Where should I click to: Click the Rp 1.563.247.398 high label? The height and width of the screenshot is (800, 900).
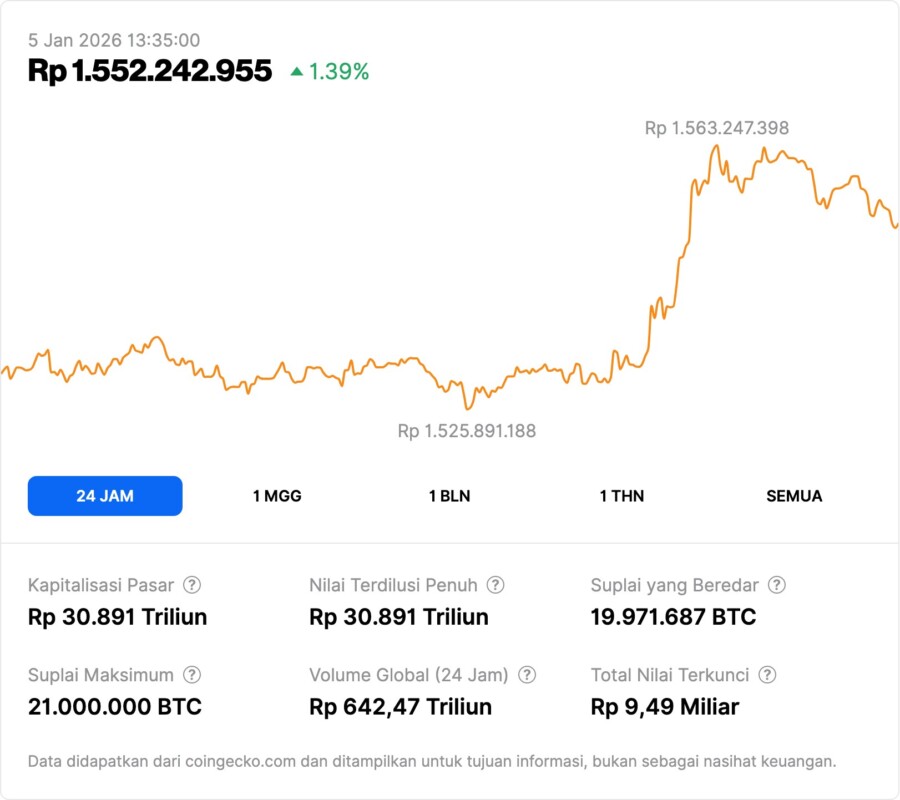(x=716, y=128)
